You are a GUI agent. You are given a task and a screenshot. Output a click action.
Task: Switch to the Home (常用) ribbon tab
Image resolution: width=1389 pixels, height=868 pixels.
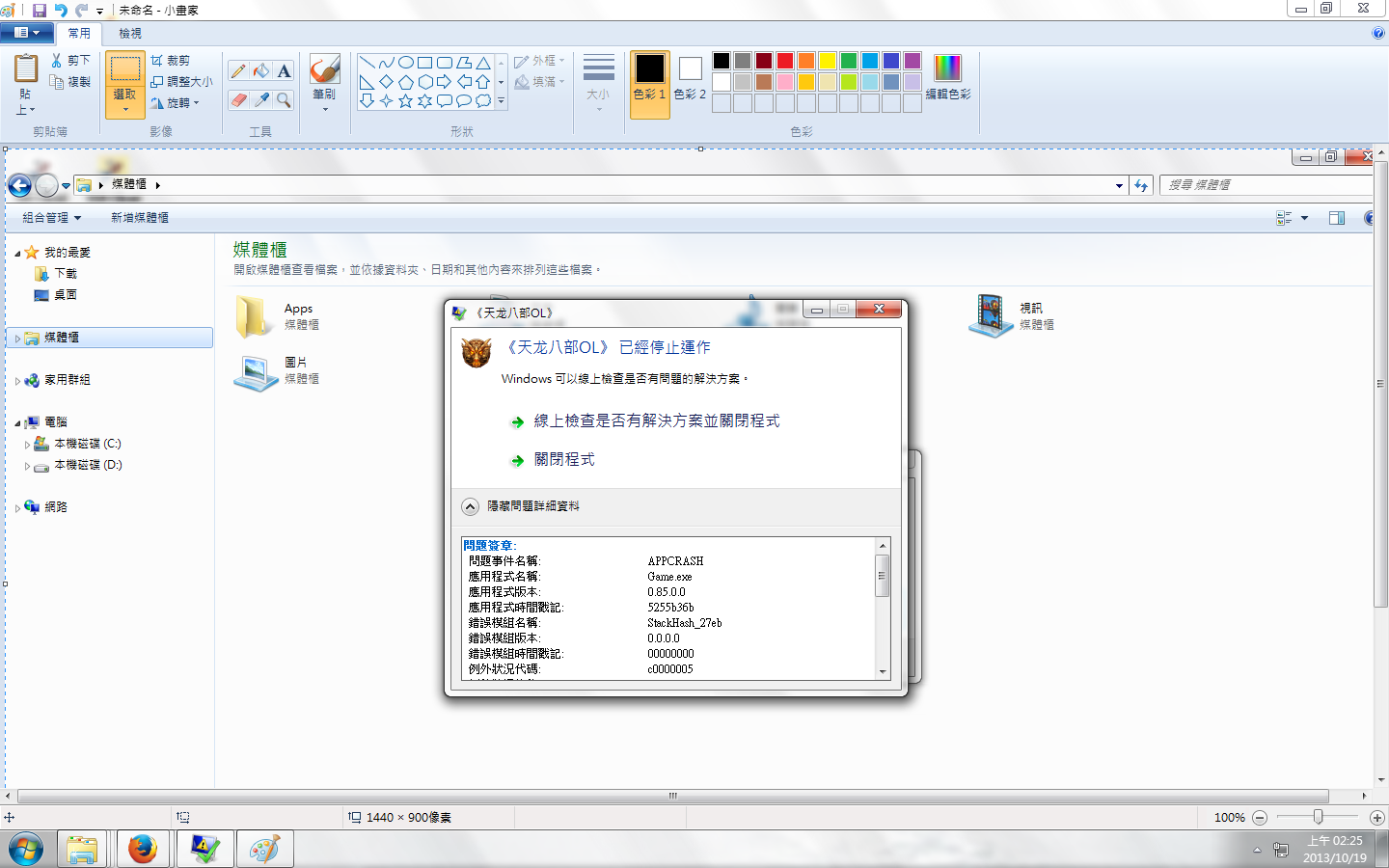79,33
